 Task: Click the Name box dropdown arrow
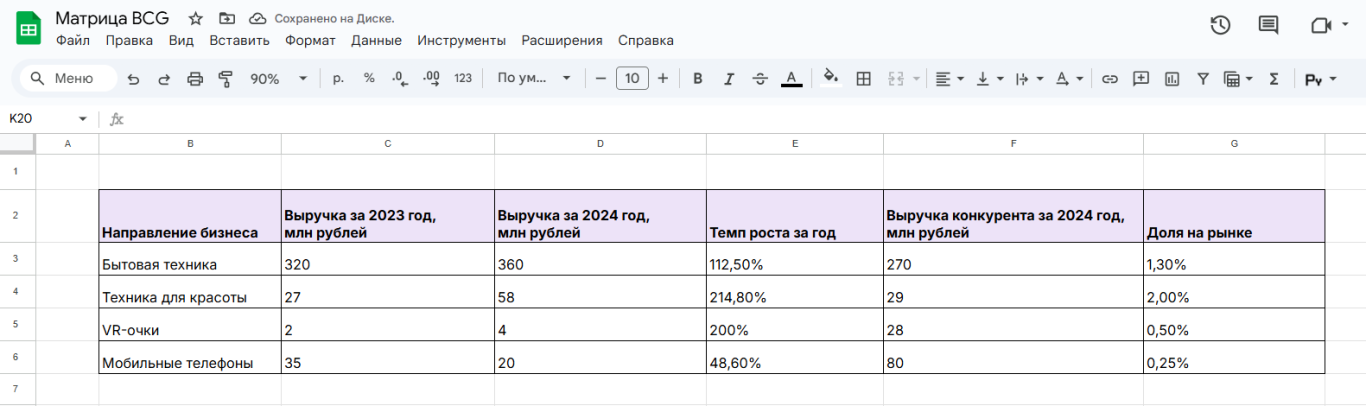pyautogui.click(x=83, y=119)
